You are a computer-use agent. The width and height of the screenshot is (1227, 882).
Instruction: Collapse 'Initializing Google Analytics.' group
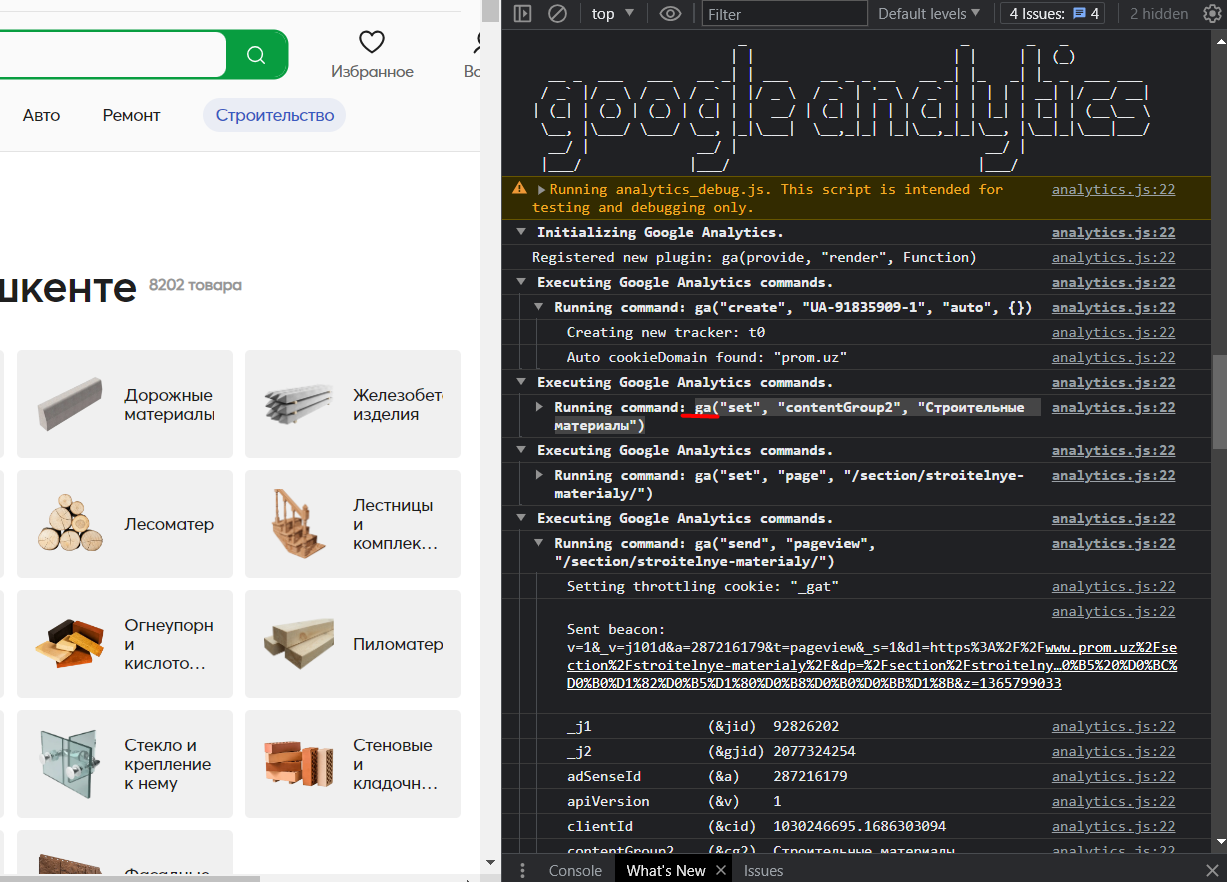[521, 232]
